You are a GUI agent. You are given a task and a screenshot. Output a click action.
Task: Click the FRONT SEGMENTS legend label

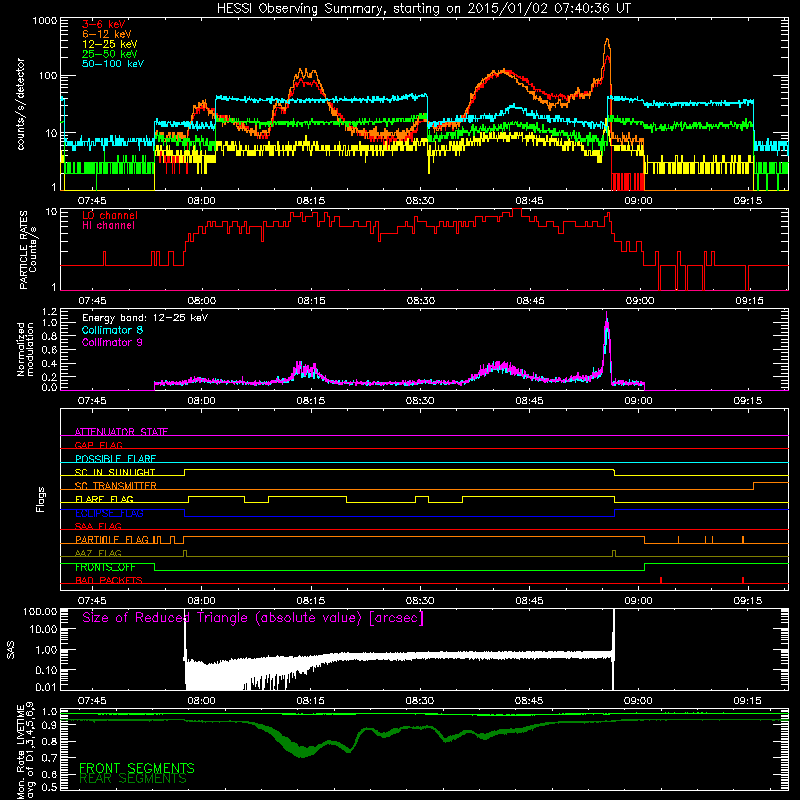[137, 768]
